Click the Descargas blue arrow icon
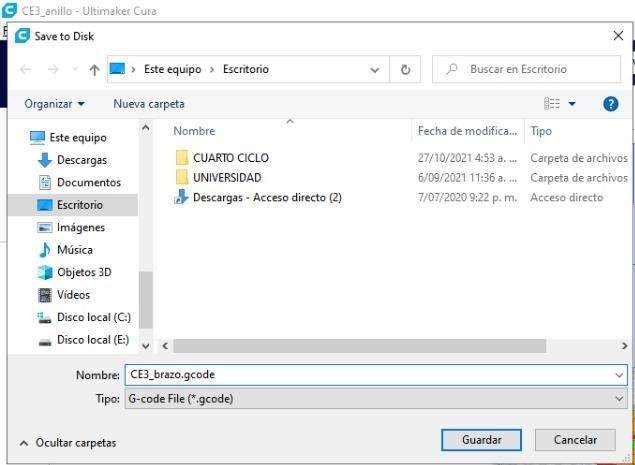Viewport: 635px width, 465px height. pos(45,160)
